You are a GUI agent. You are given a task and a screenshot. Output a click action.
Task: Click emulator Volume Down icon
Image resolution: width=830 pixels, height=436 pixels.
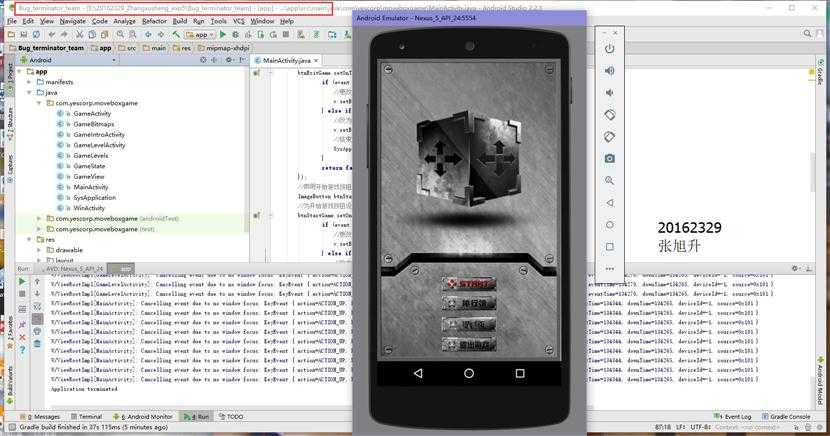tap(610, 93)
